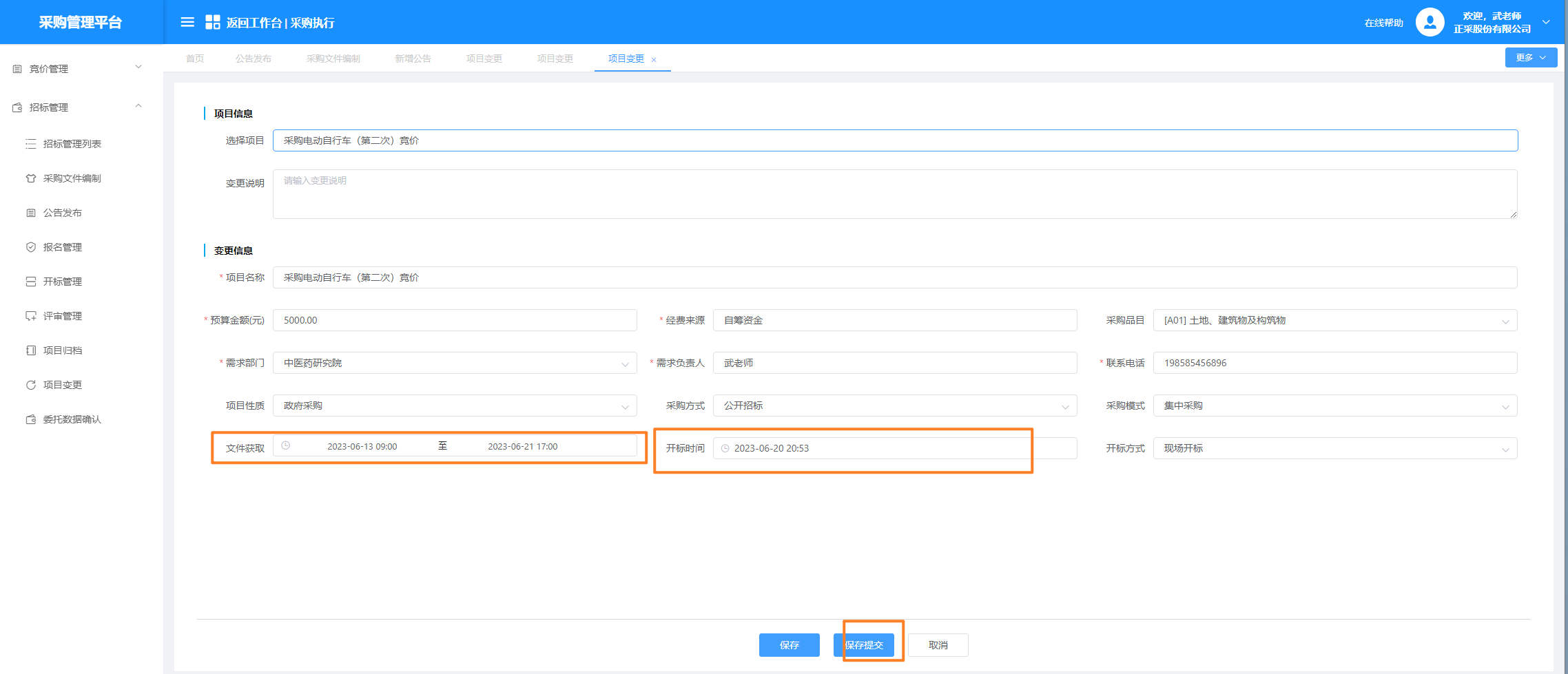Open the 更多 tabs dropdown button
Viewport: 1568px width, 674px height.
pyautogui.click(x=1530, y=58)
